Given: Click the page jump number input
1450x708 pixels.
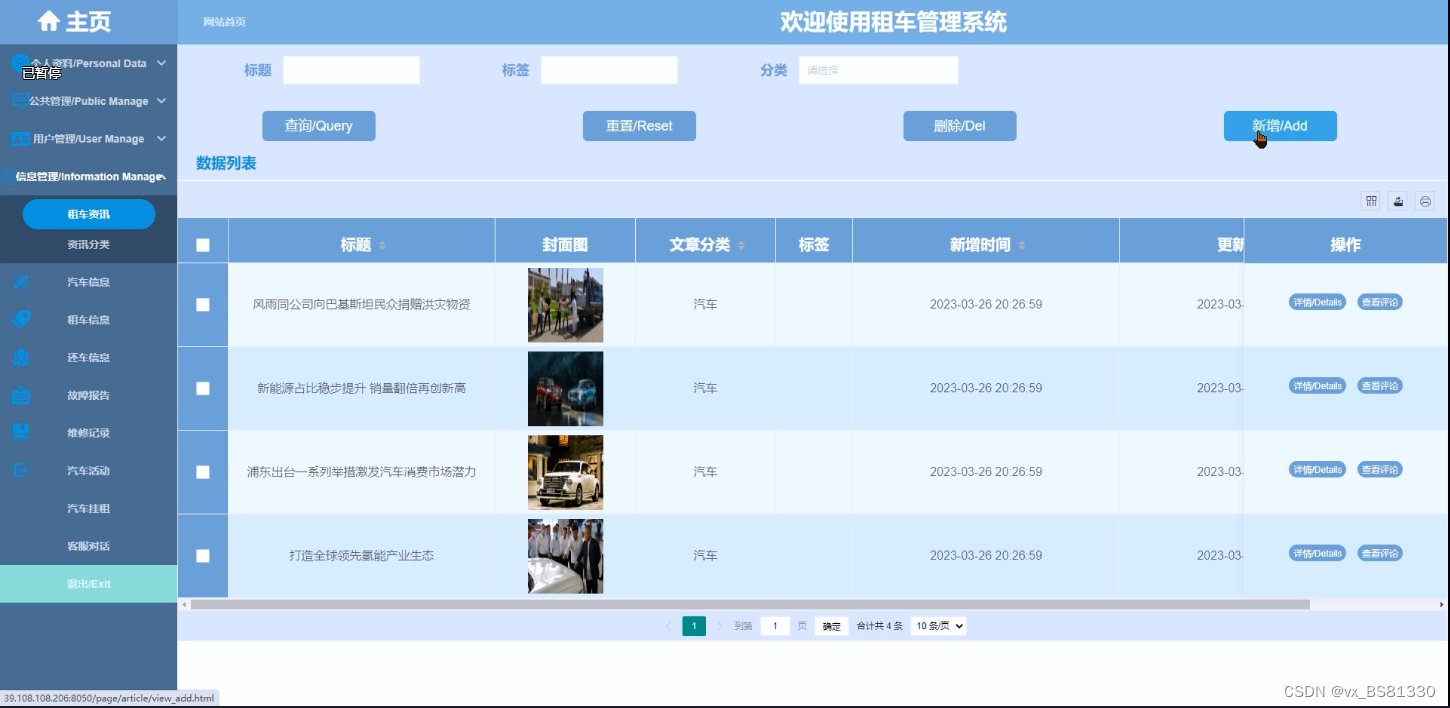Looking at the screenshot, I should pyautogui.click(x=775, y=626).
